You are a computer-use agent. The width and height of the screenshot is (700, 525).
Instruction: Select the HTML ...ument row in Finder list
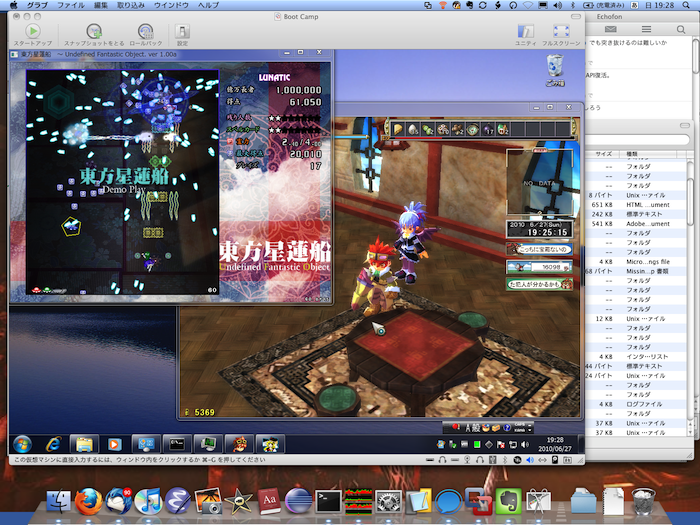pos(636,204)
